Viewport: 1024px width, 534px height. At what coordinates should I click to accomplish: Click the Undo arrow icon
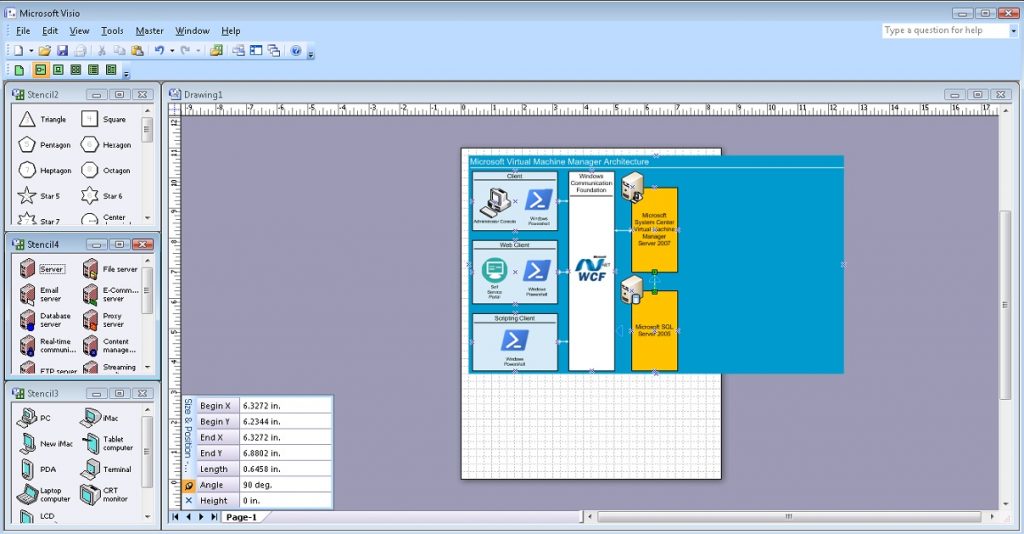click(159, 51)
